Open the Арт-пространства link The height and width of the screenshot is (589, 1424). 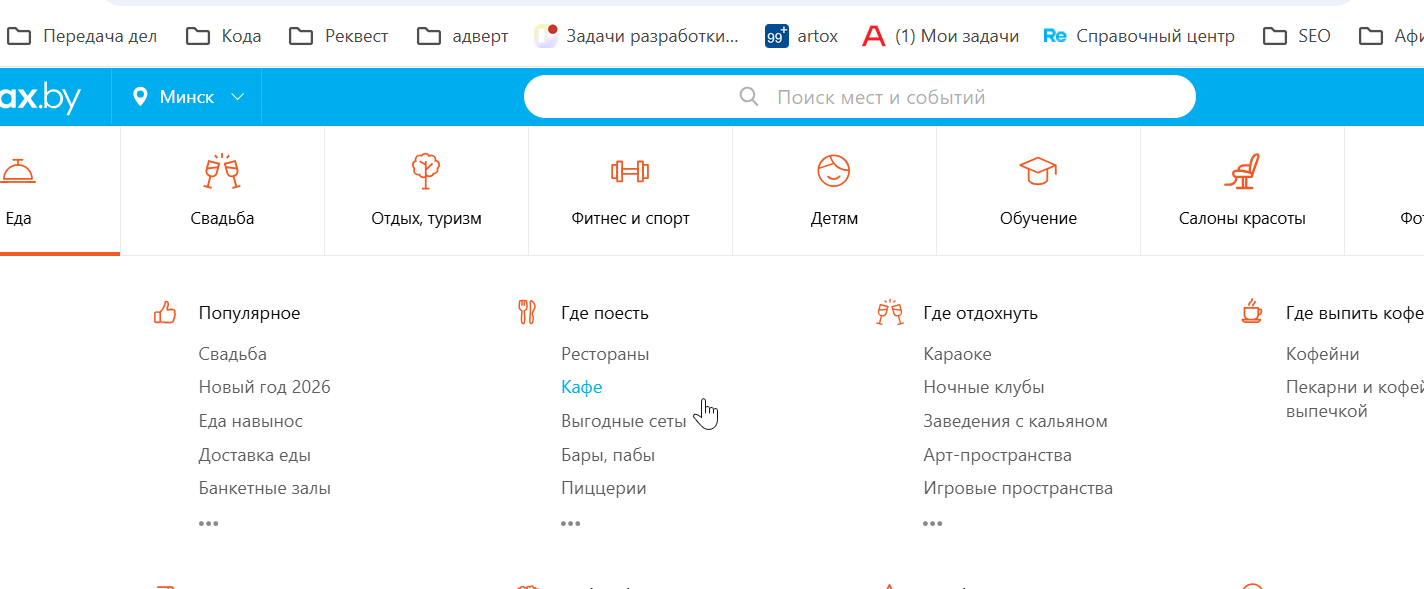click(997, 455)
